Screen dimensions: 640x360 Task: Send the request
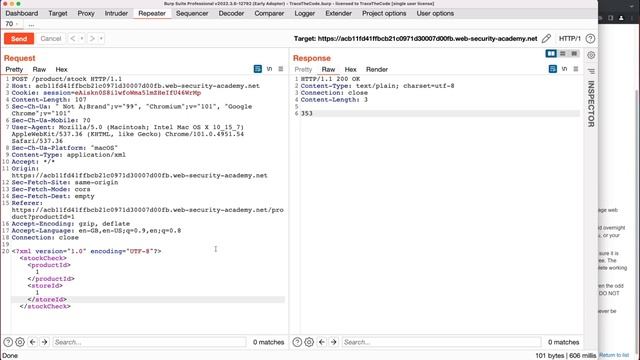19,38
